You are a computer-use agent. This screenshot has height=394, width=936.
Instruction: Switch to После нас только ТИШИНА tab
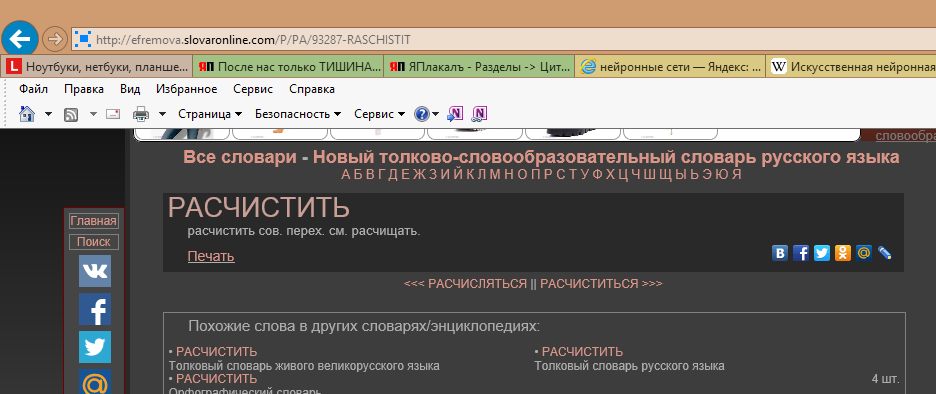click(x=288, y=66)
